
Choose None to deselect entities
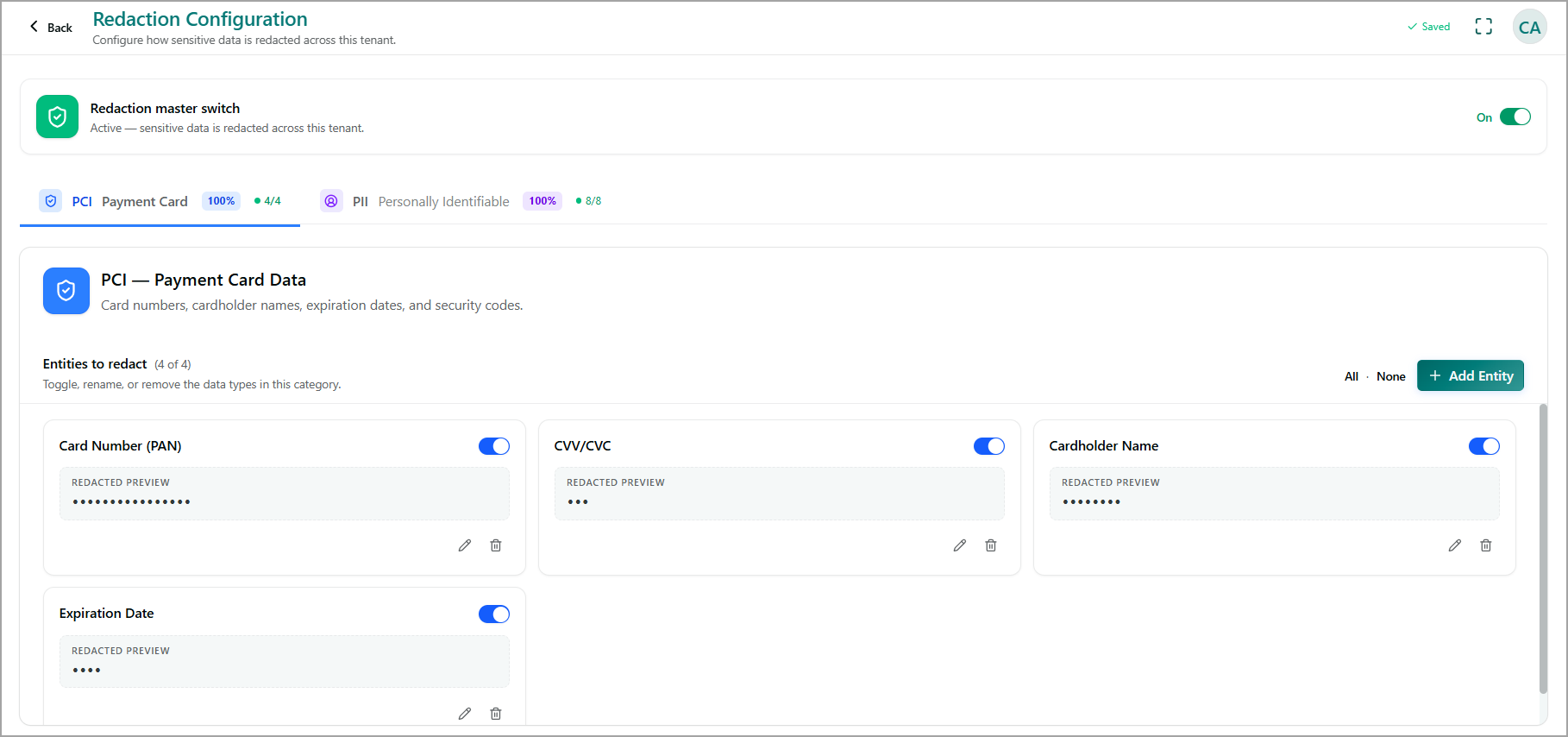[1391, 376]
